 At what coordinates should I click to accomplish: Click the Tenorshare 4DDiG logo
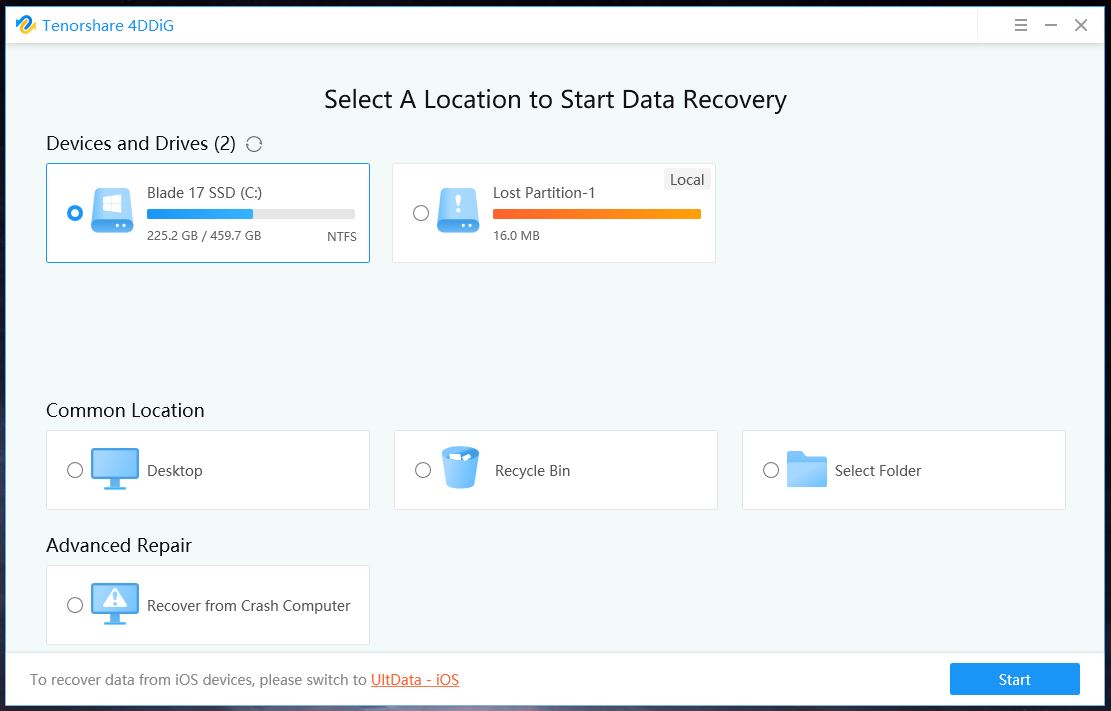pos(25,25)
